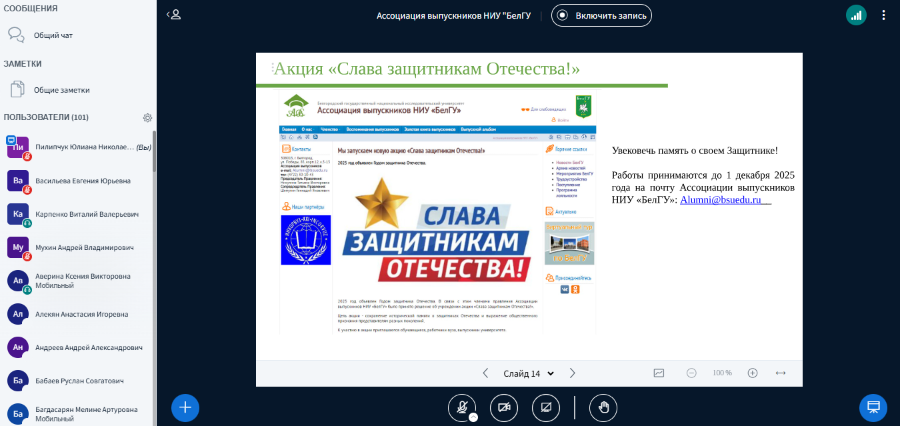
Task: Click ПОЛЬЗОВАТЕЛИ (101) header
Action: click(46, 117)
